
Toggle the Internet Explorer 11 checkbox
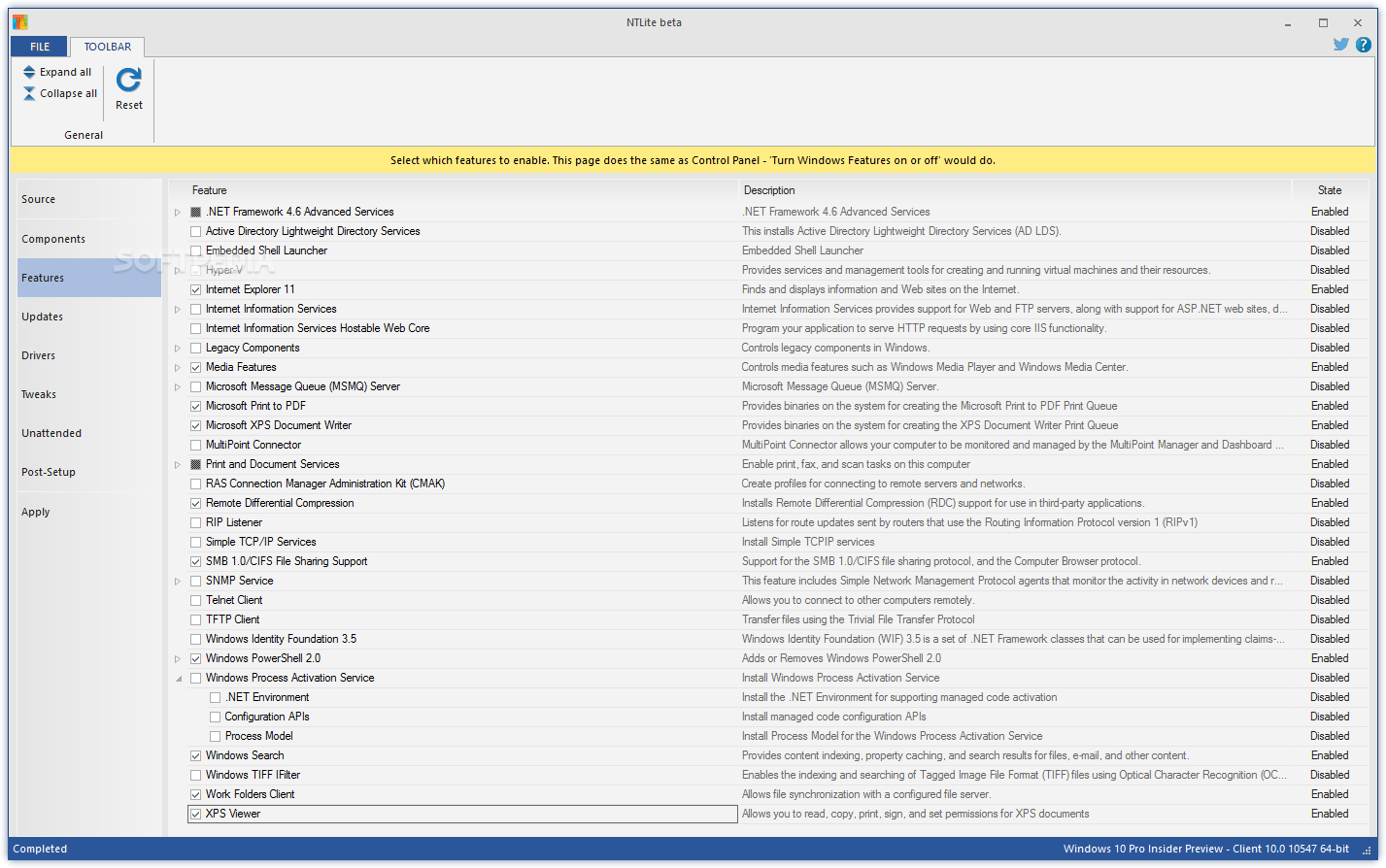click(x=196, y=289)
